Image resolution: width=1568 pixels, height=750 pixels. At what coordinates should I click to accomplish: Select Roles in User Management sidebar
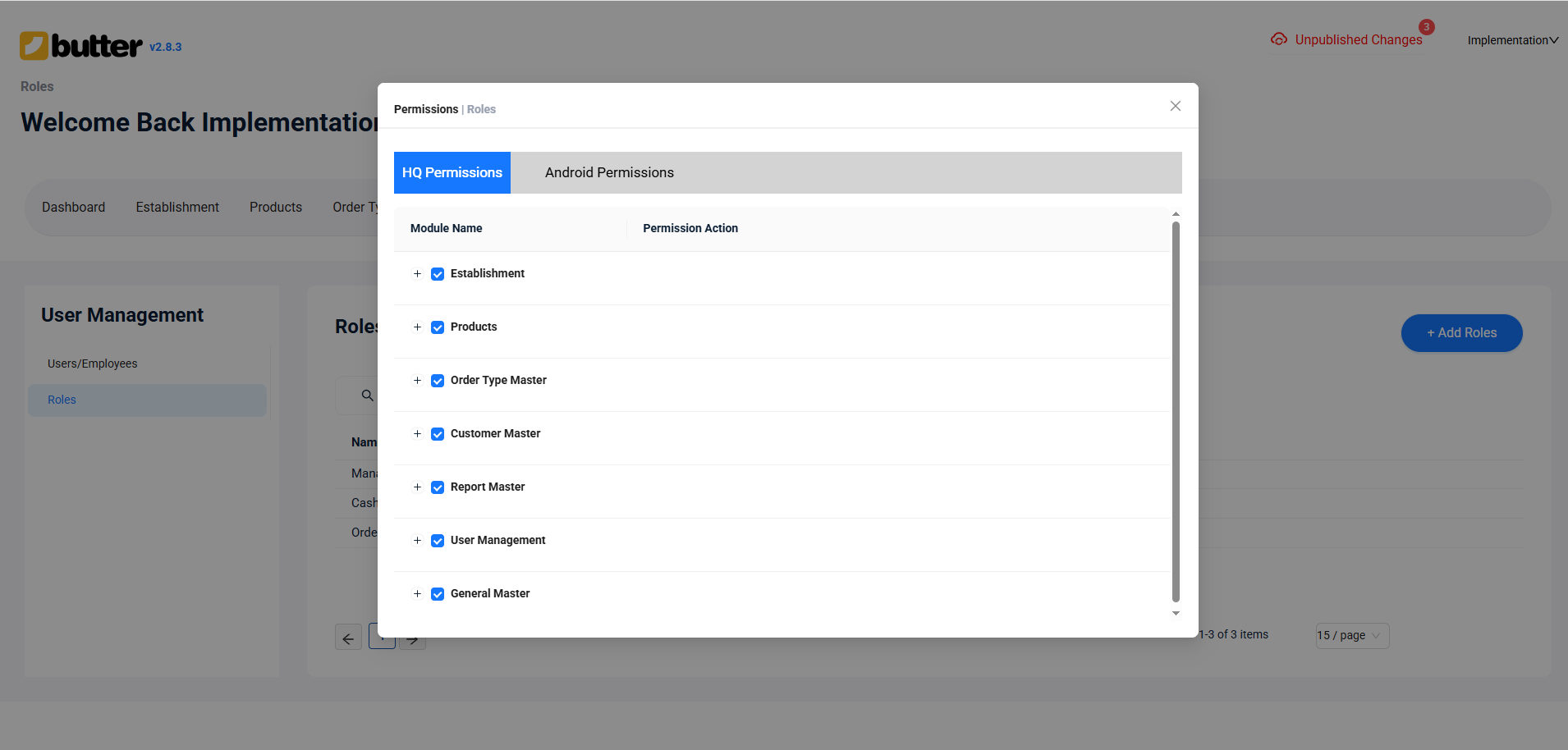click(147, 400)
